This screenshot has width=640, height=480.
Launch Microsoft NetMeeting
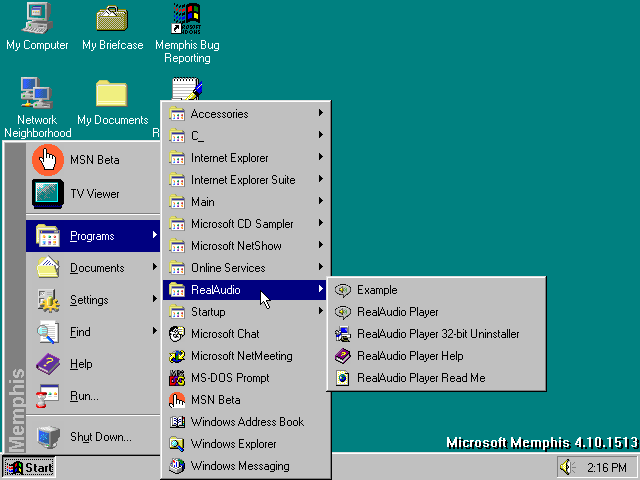[241, 356]
